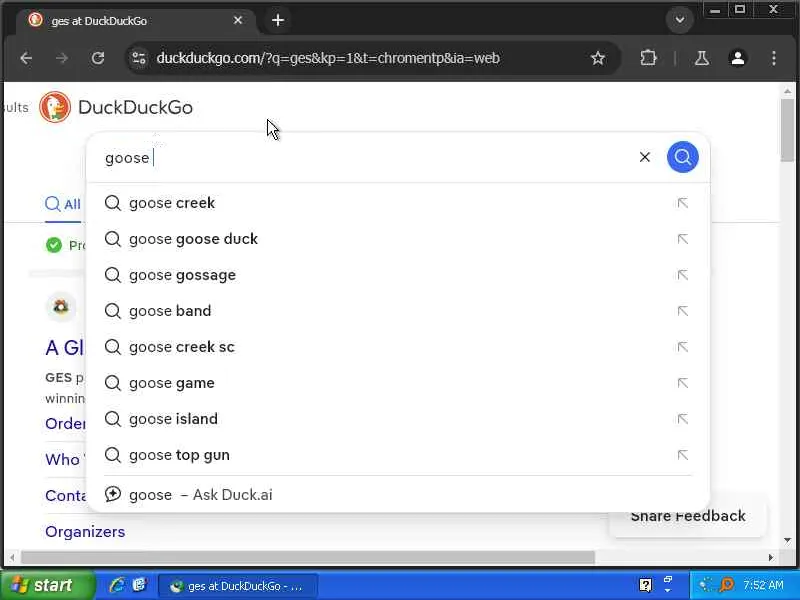Click the help question mark tray icon
Screen dimensions: 800x600
tap(645, 585)
